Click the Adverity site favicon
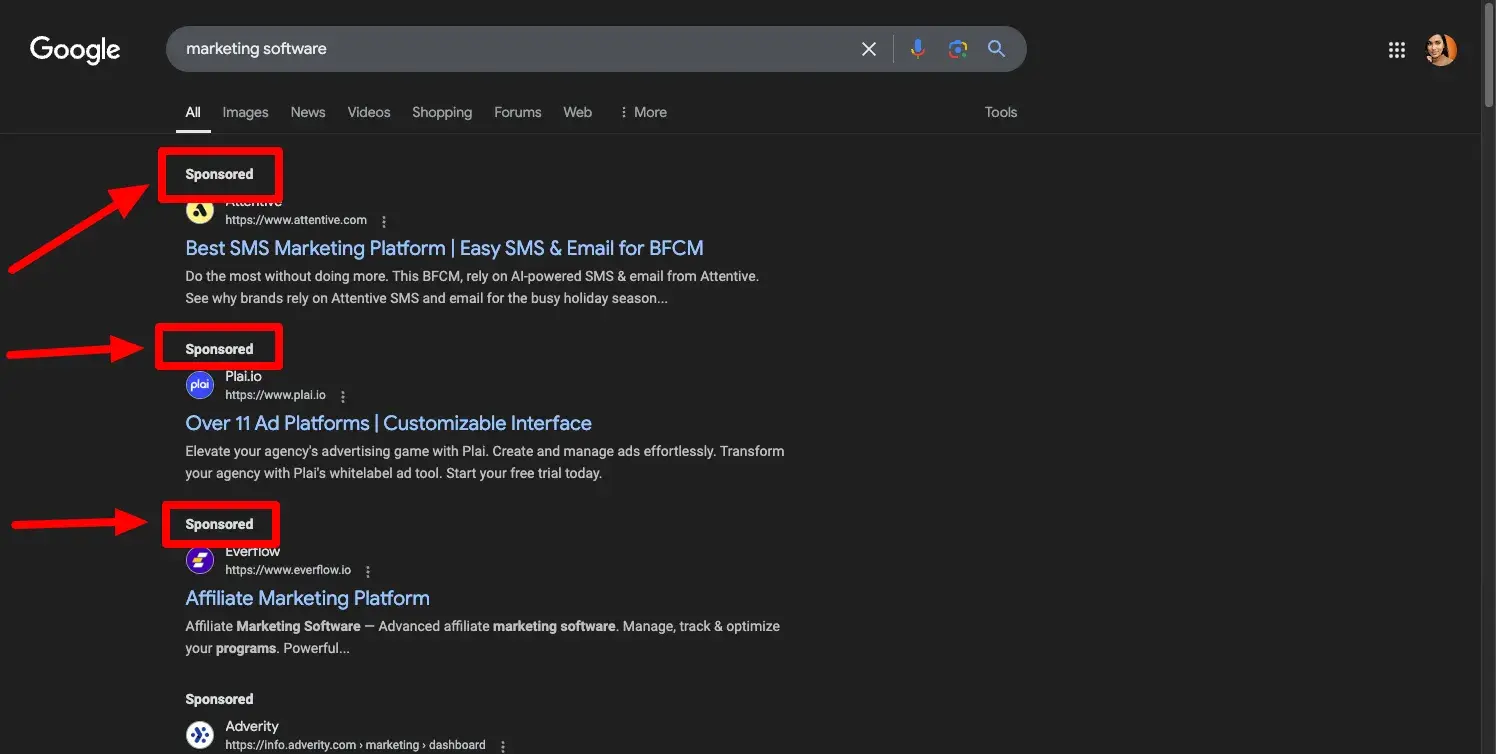The height and width of the screenshot is (754, 1496). [200, 735]
